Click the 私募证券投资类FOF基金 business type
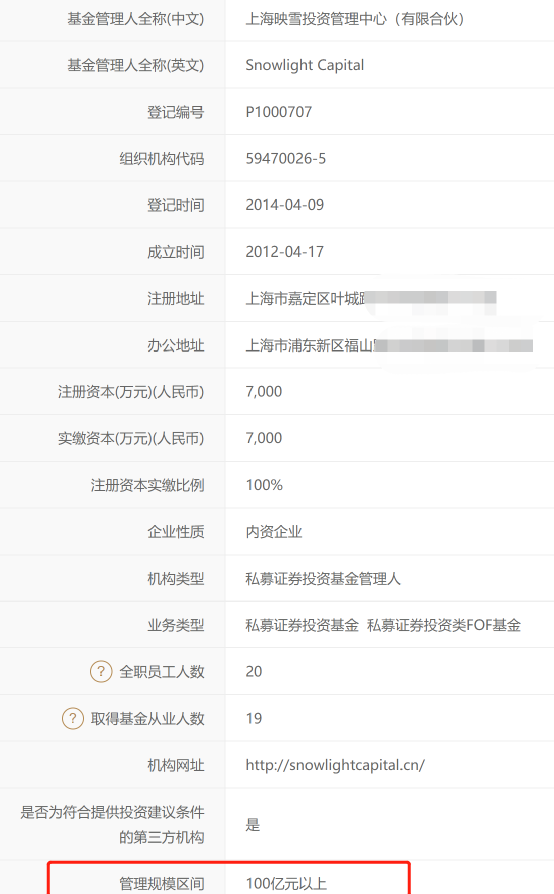This screenshot has height=894, width=554. tap(443, 625)
